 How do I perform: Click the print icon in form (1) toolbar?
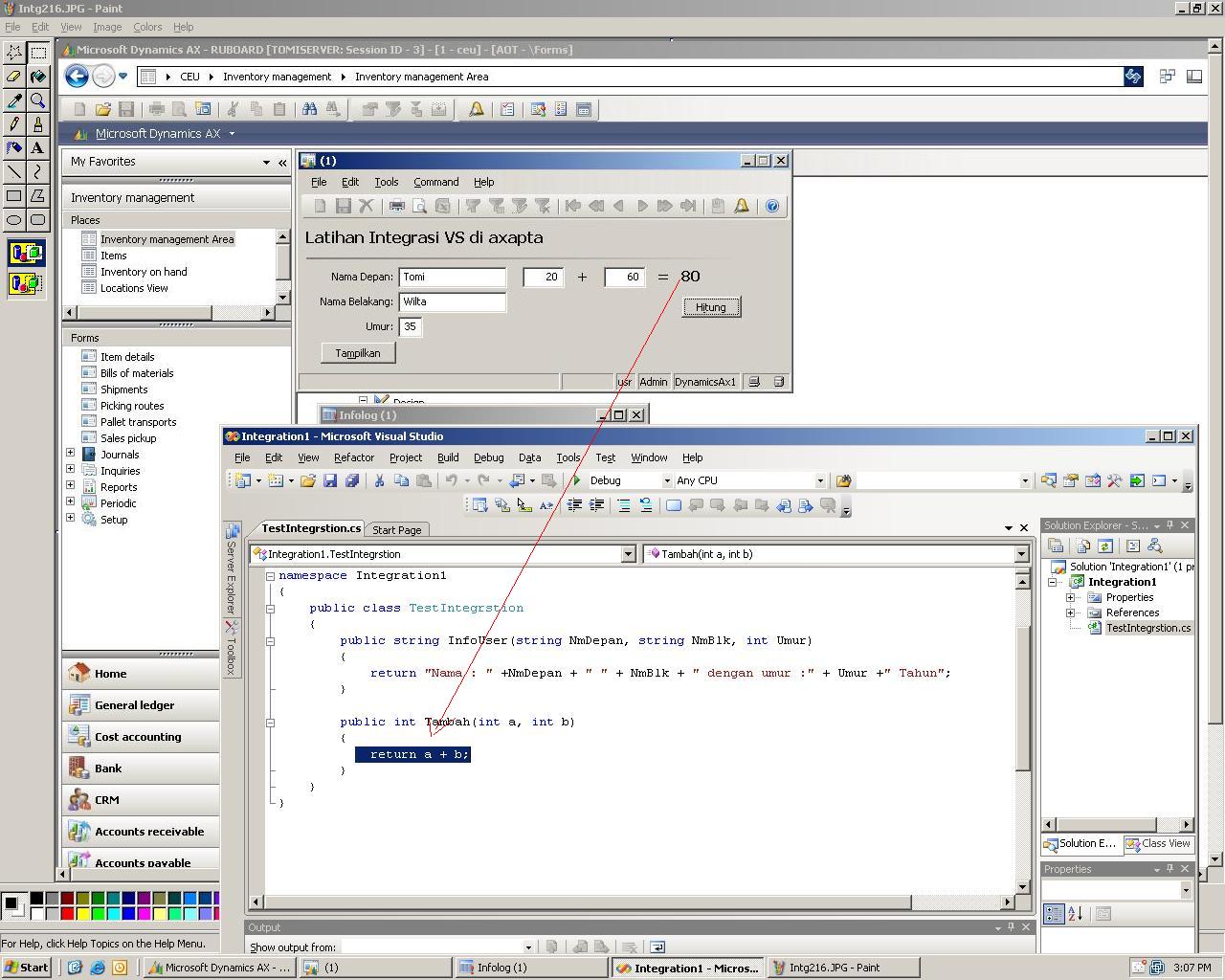point(396,206)
